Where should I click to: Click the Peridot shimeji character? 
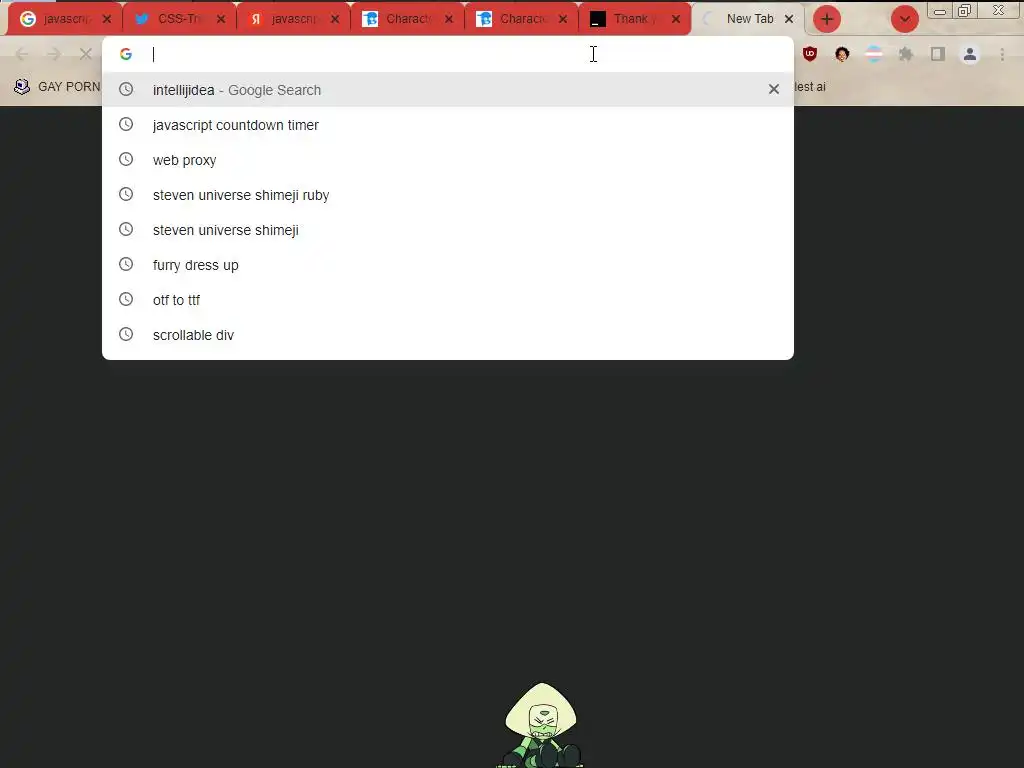point(541,725)
